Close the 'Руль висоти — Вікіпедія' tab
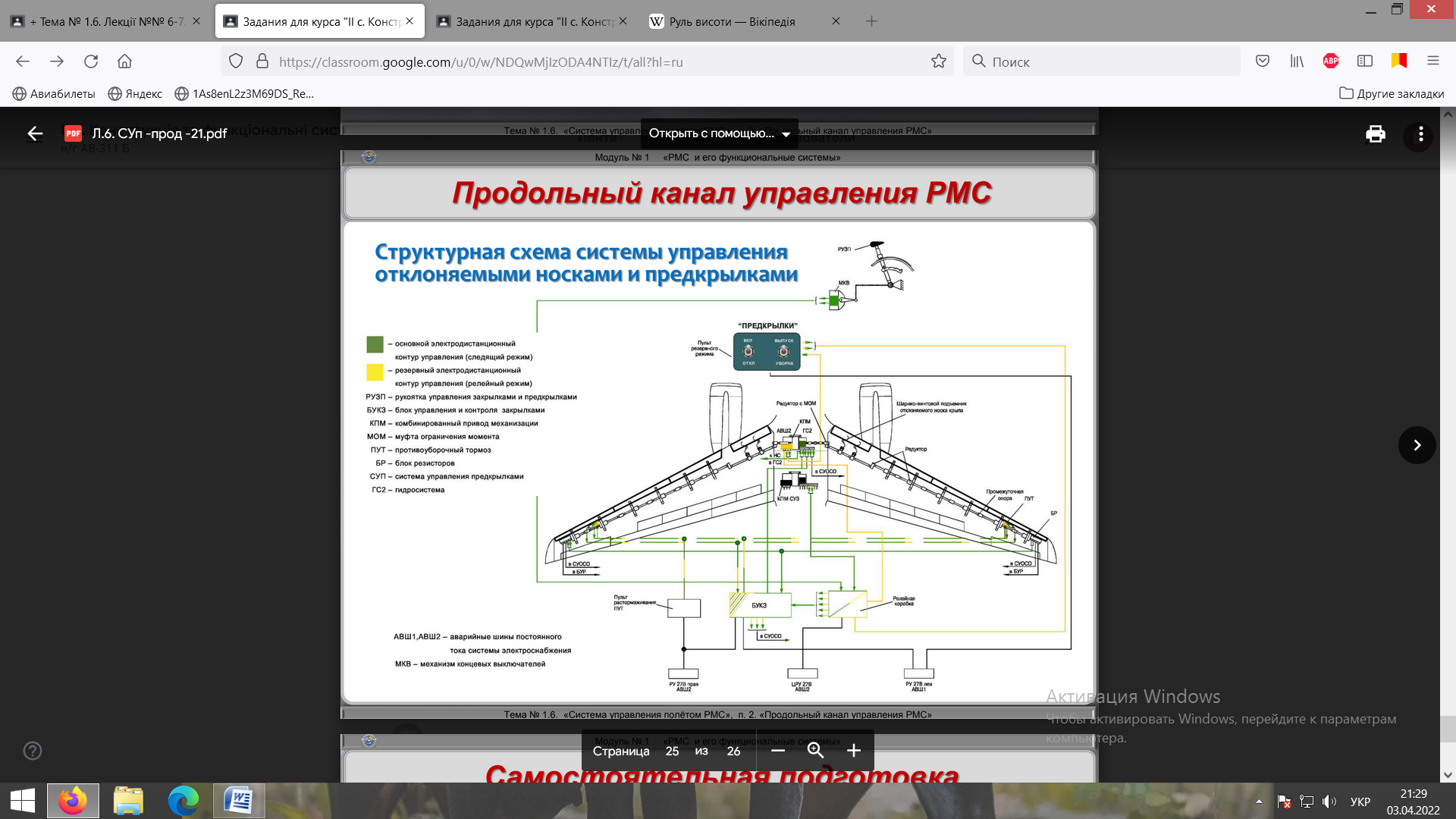The width and height of the screenshot is (1456, 819). click(x=836, y=21)
